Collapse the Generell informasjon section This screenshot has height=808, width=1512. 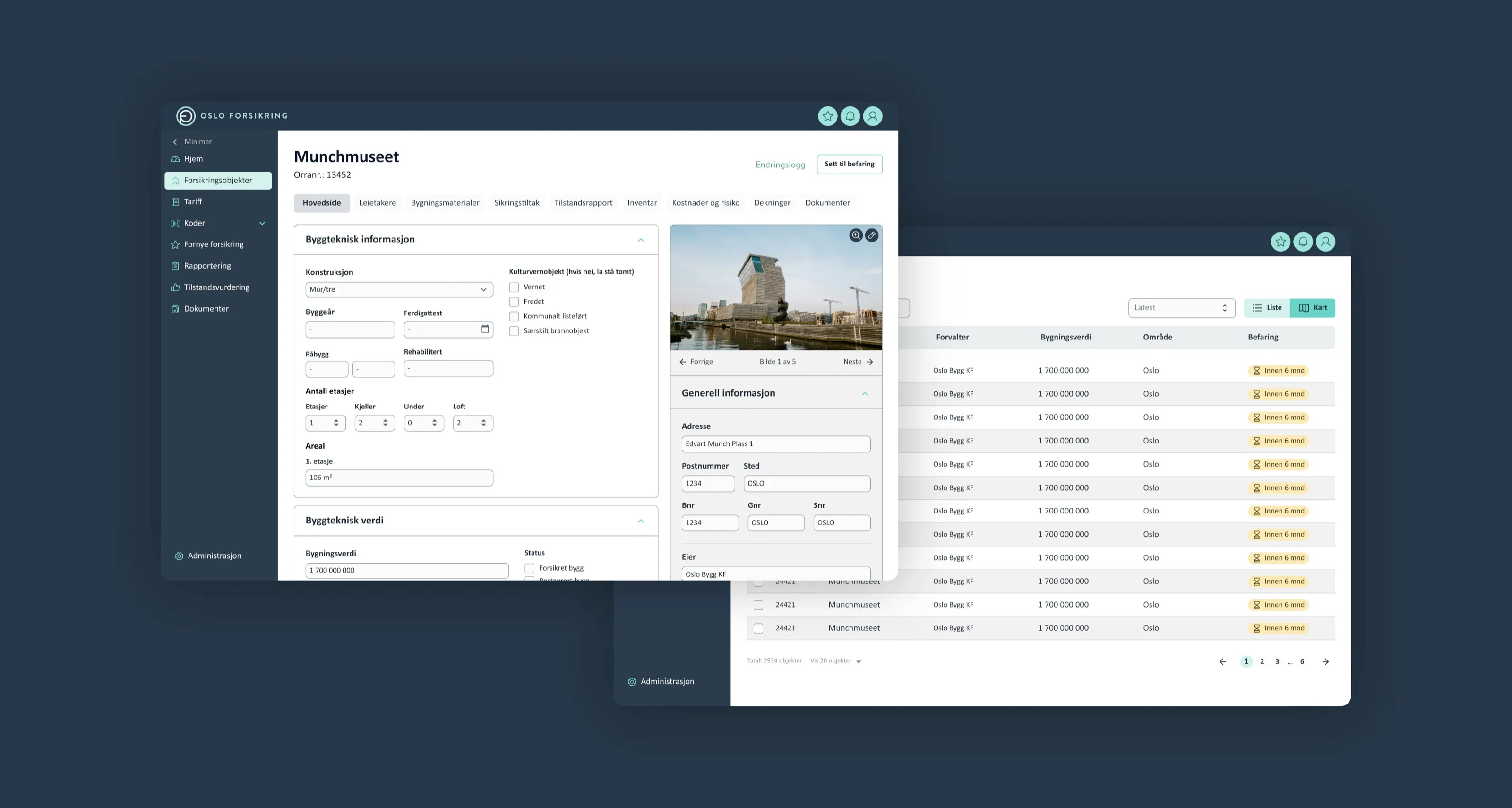865,393
